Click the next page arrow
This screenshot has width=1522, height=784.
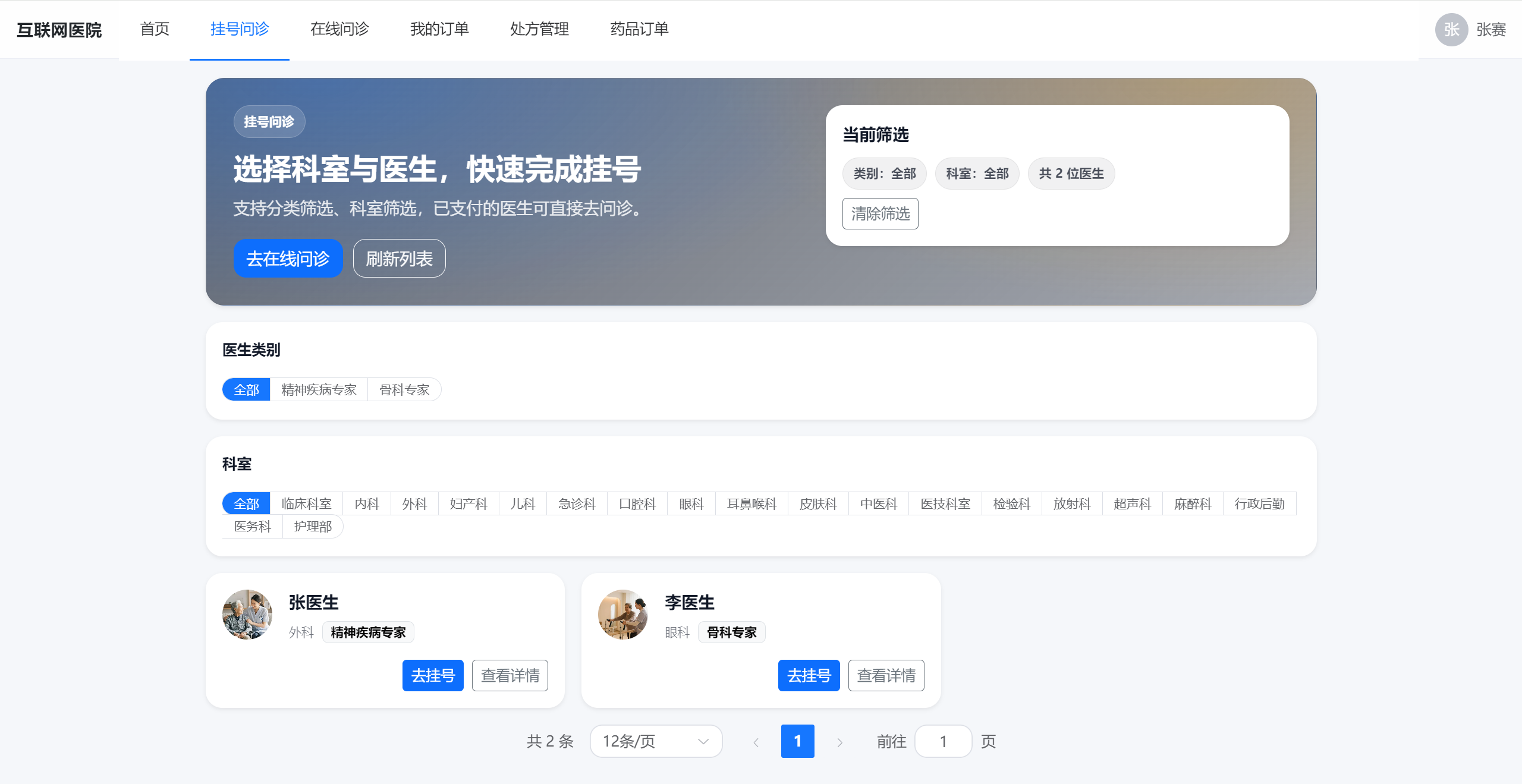pyautogui.click(x=839, y=741)
